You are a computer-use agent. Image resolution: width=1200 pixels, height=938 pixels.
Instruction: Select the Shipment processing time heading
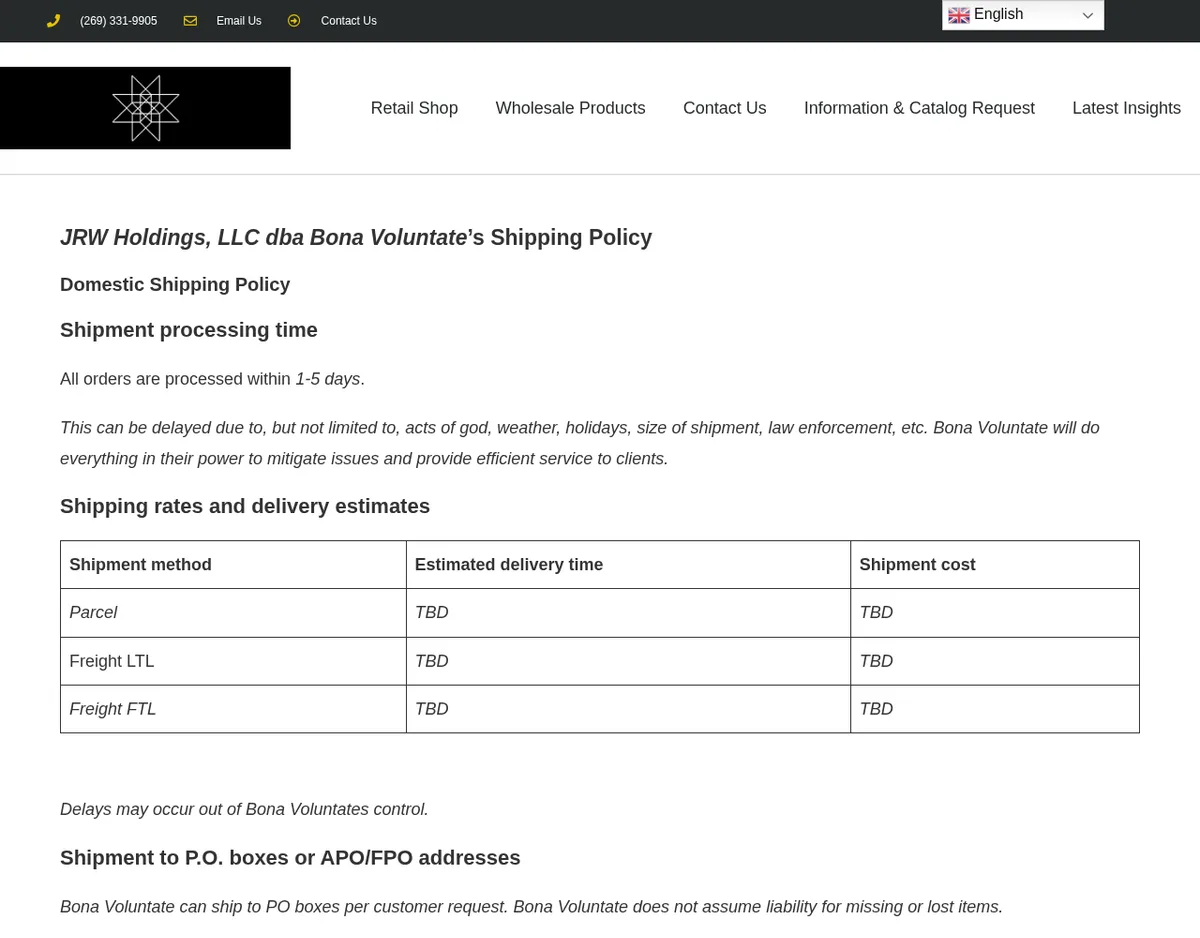[x=189, y=330]
